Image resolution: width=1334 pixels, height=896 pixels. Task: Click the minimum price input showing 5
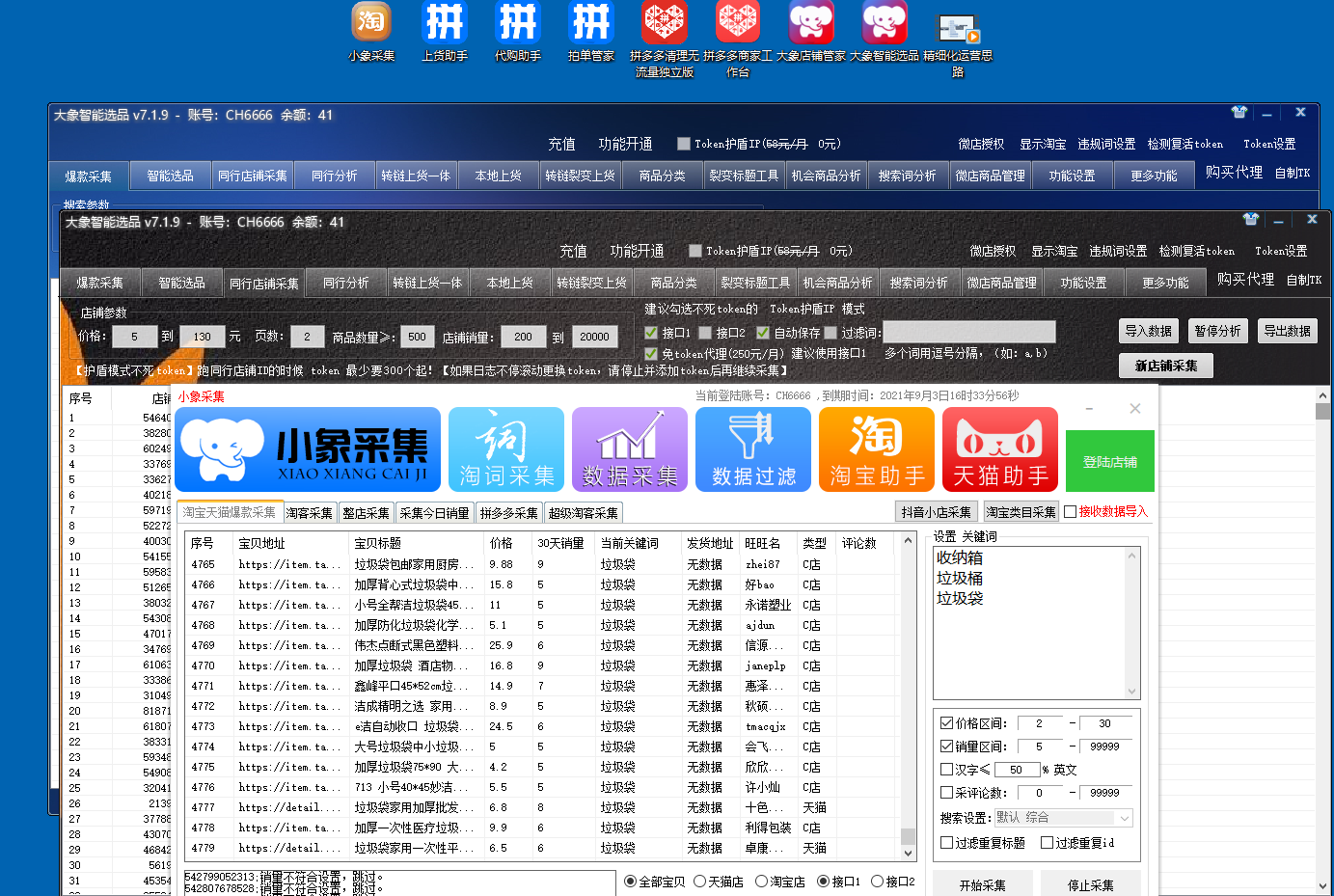(134, 337)
